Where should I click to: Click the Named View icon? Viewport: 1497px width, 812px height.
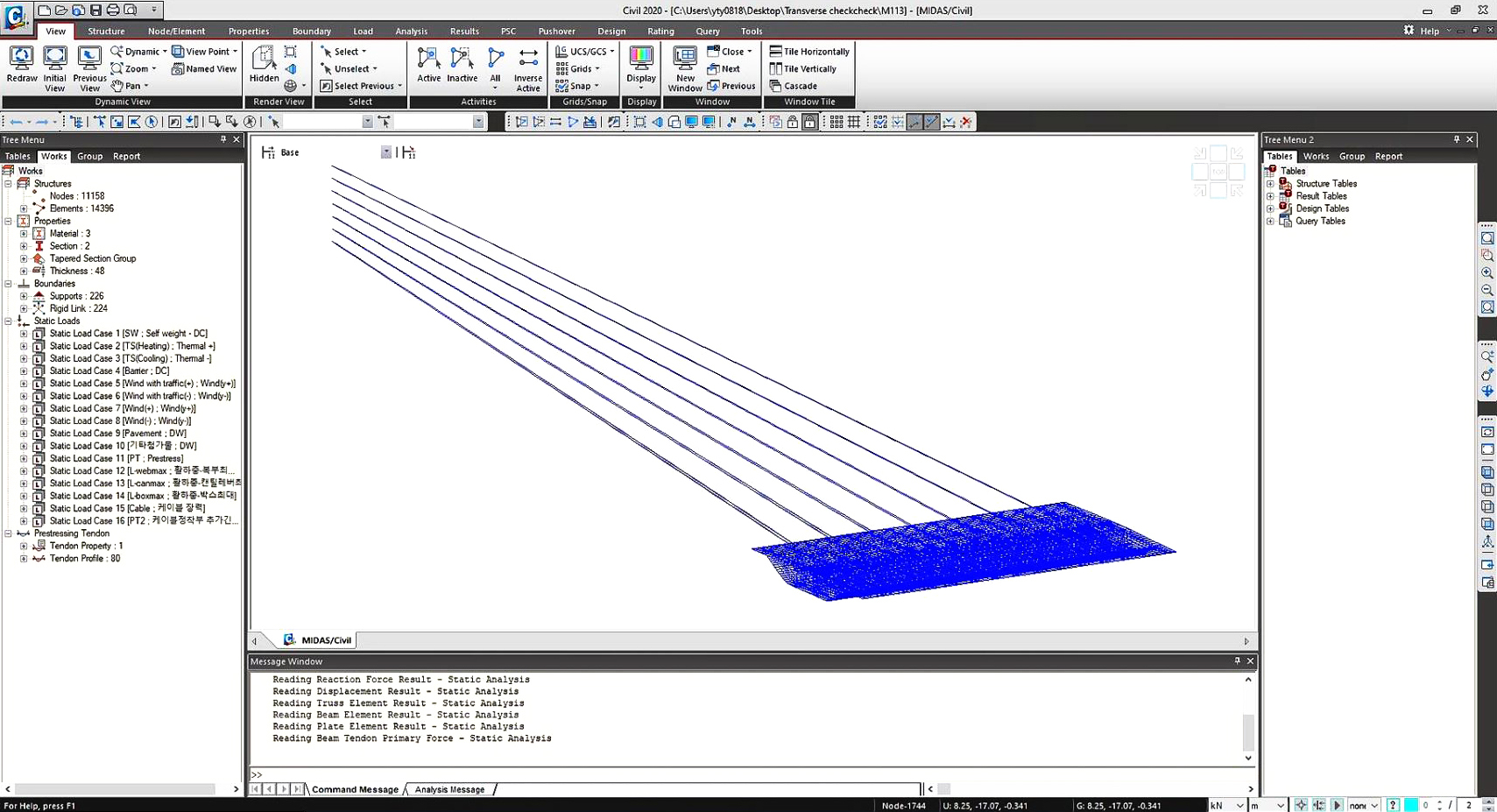178,69
